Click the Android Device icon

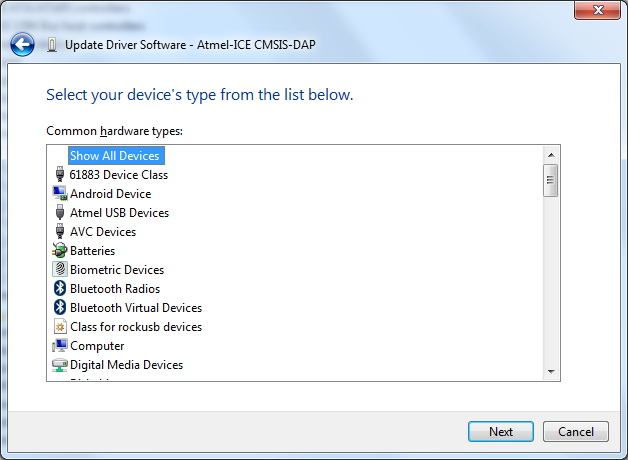click(x=59, y=194)
